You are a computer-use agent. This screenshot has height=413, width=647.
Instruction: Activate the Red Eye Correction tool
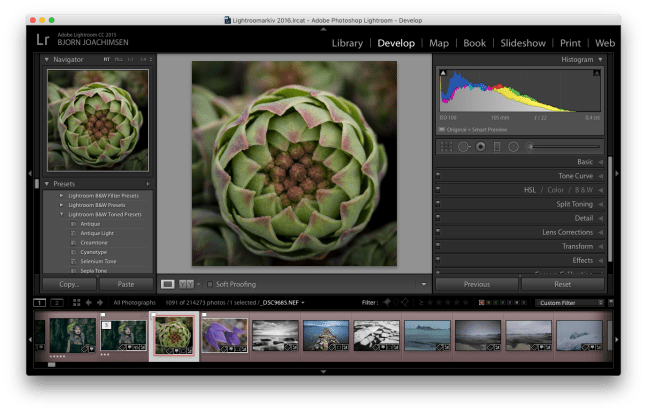pos(480,147)
